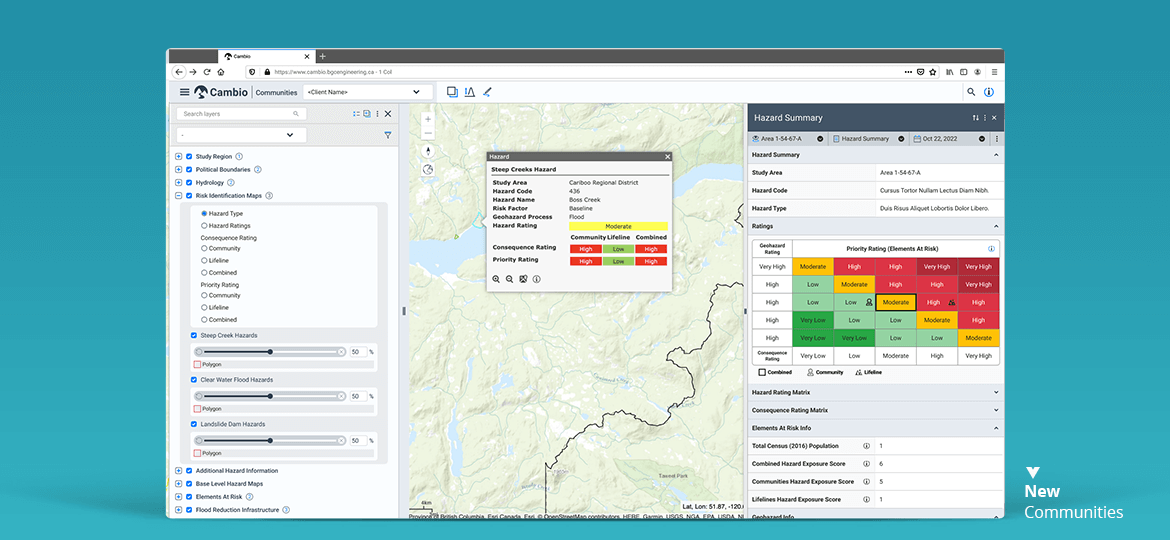The height and width of the screenshot is (540, 1170).
Task: Select the Hazard Ratings radio option
Action: click(x=205, y=226)
